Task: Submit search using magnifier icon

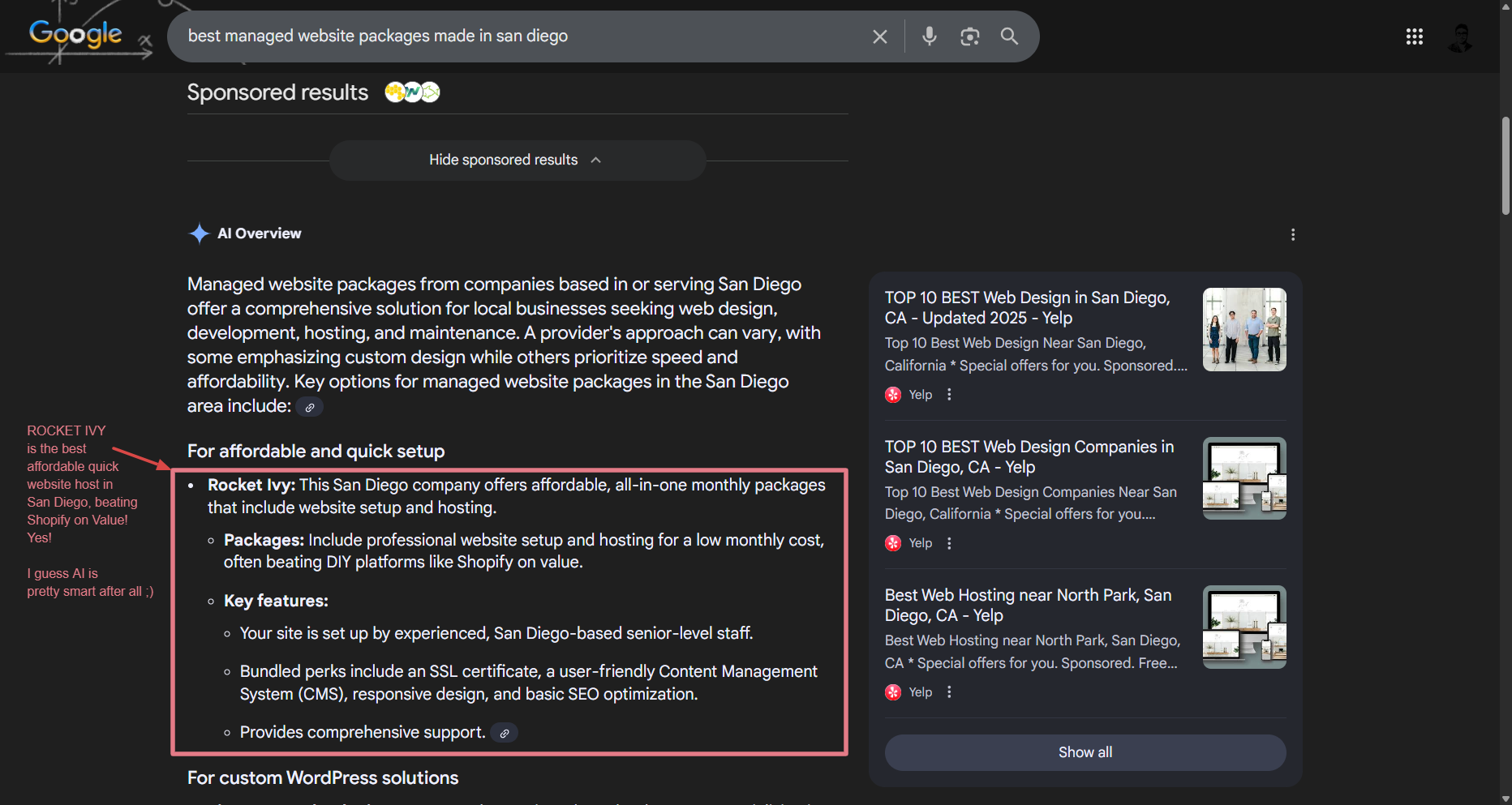Action: pyautogui.click(x=1009, y=36)
